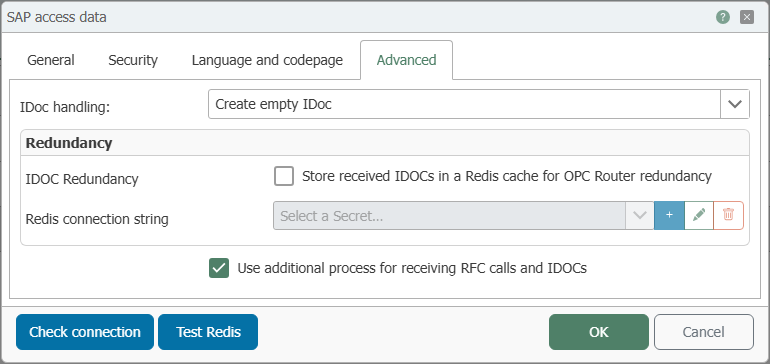Click the Select a Secret input field
Viewport: 770px width, 364px height.
[449, 215]
